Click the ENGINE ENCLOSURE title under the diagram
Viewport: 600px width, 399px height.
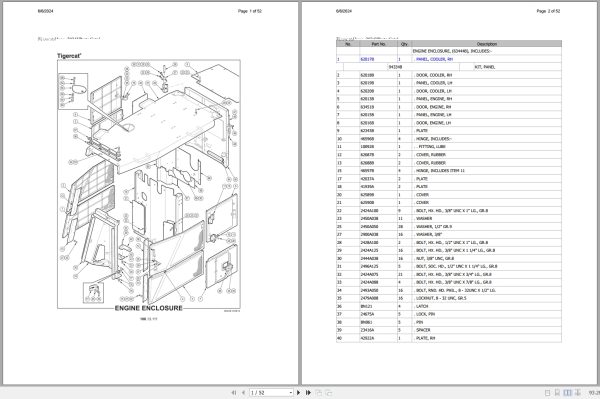coord(149,308)
